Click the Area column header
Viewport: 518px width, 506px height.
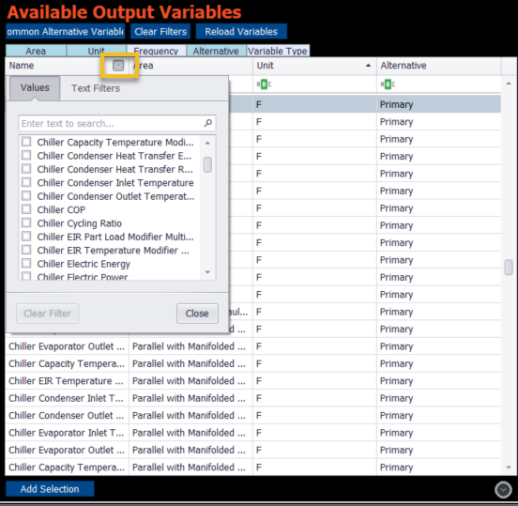click(x=191, y=65)
